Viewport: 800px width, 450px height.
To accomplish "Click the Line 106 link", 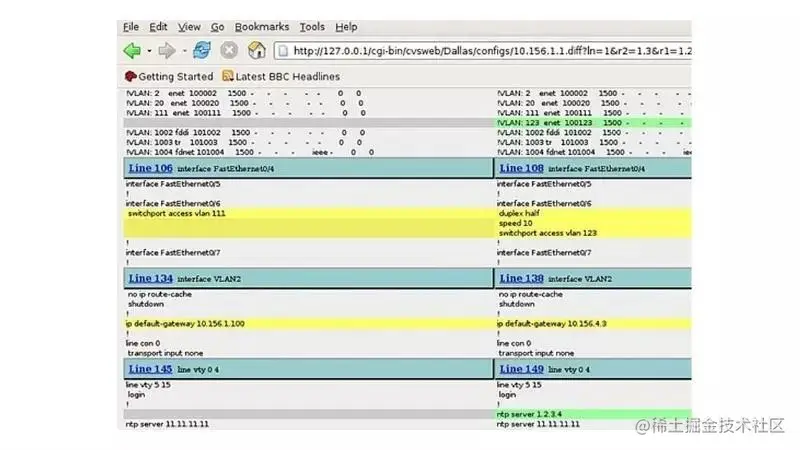I will [150, 169].
